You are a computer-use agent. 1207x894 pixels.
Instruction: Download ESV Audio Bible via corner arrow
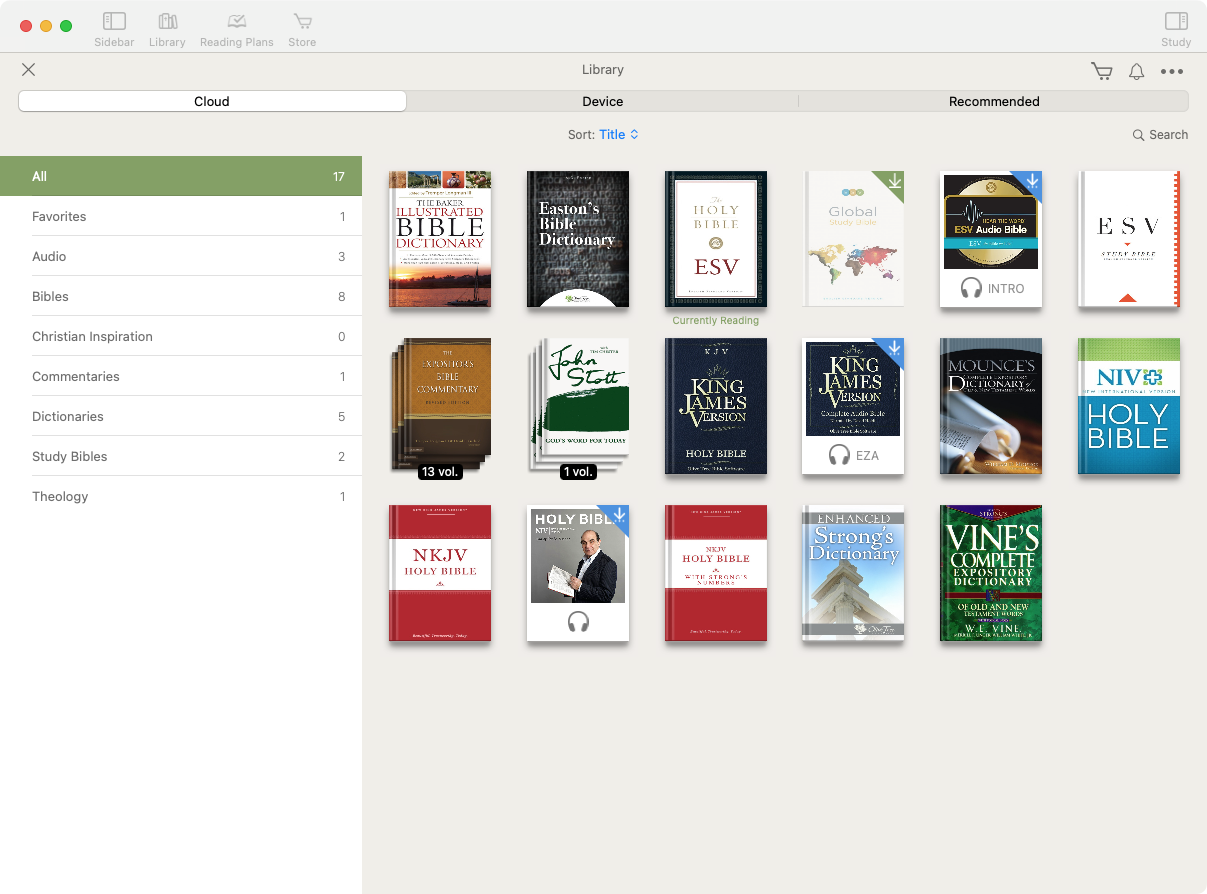click(1032, 181)
